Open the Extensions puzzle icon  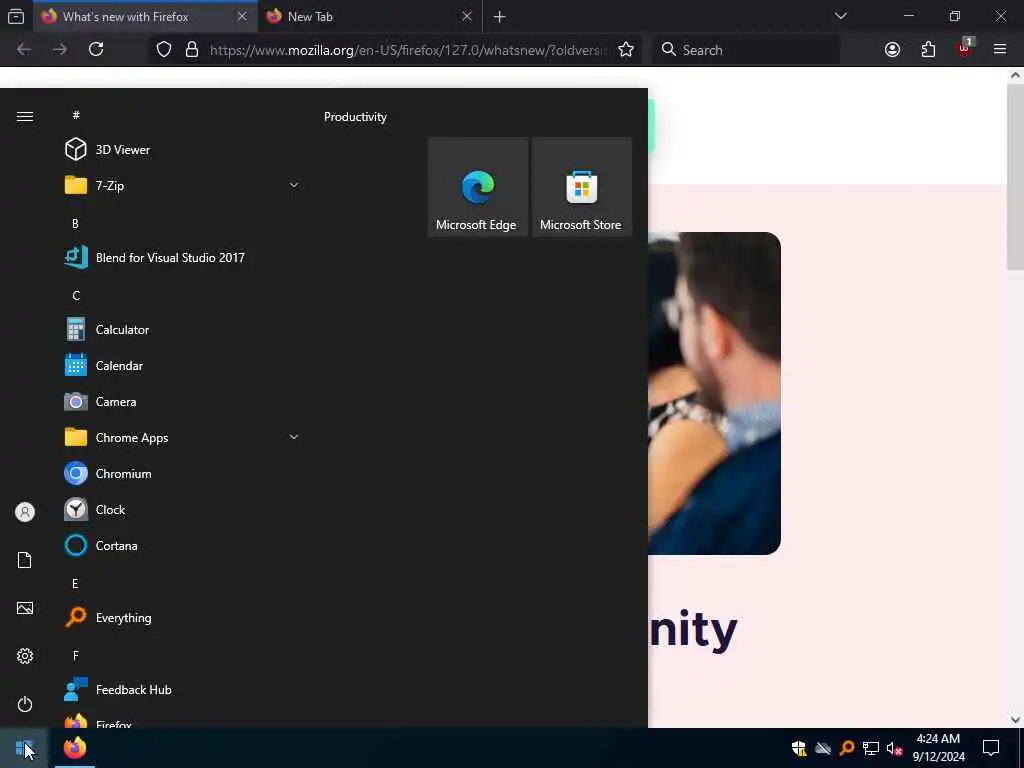(928, 50)
